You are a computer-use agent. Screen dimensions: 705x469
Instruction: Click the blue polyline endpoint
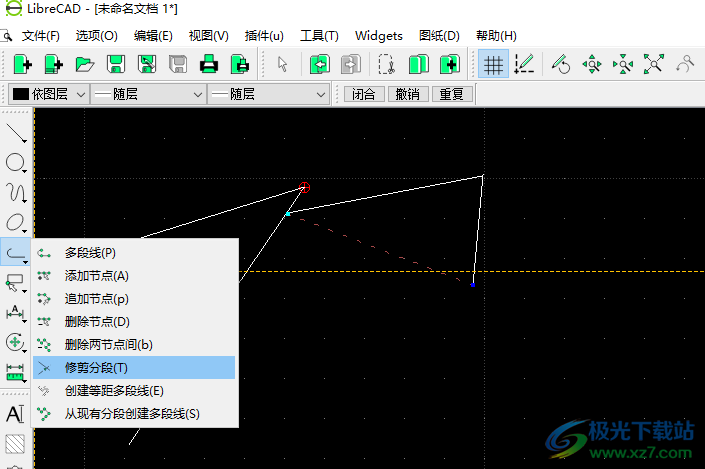point(473,285)
